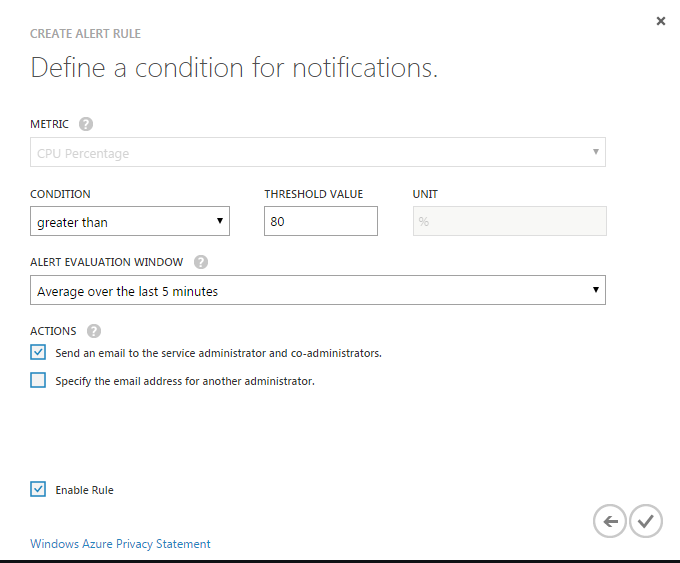Screen dimensions: 680x563
Task: Click the Metric help question mark icon
Action: 86,124
